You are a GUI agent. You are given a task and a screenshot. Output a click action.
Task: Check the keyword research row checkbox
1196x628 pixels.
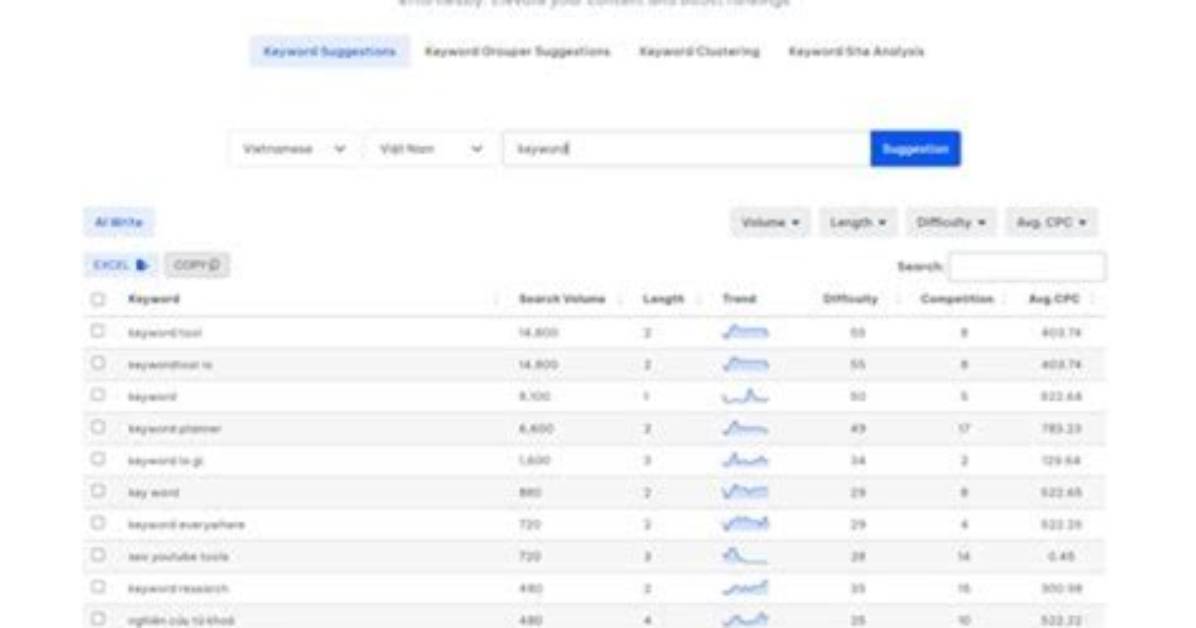tap(98, 588)
